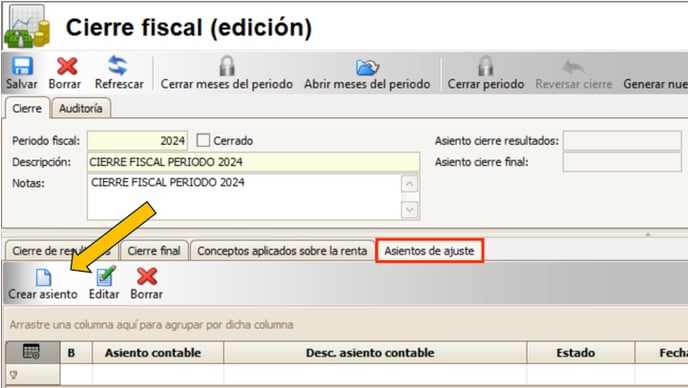The width and height of the screenshot is (688, 388).
Task: Click the Descripción input field
Action: tap(254, 162)
